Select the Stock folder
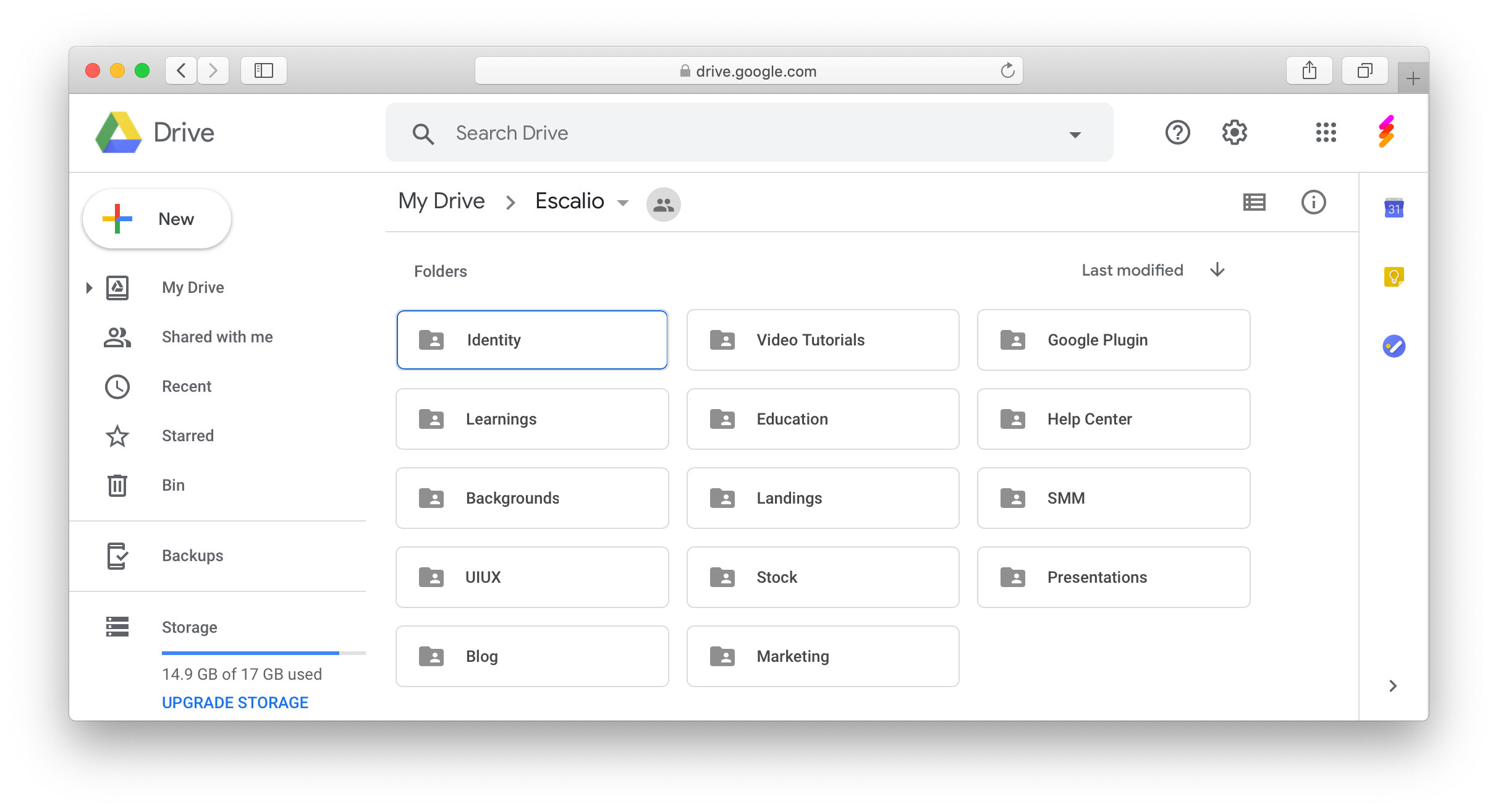This screenshot has width=1498, height=812. pyautogui.click(x=823, y=577)
